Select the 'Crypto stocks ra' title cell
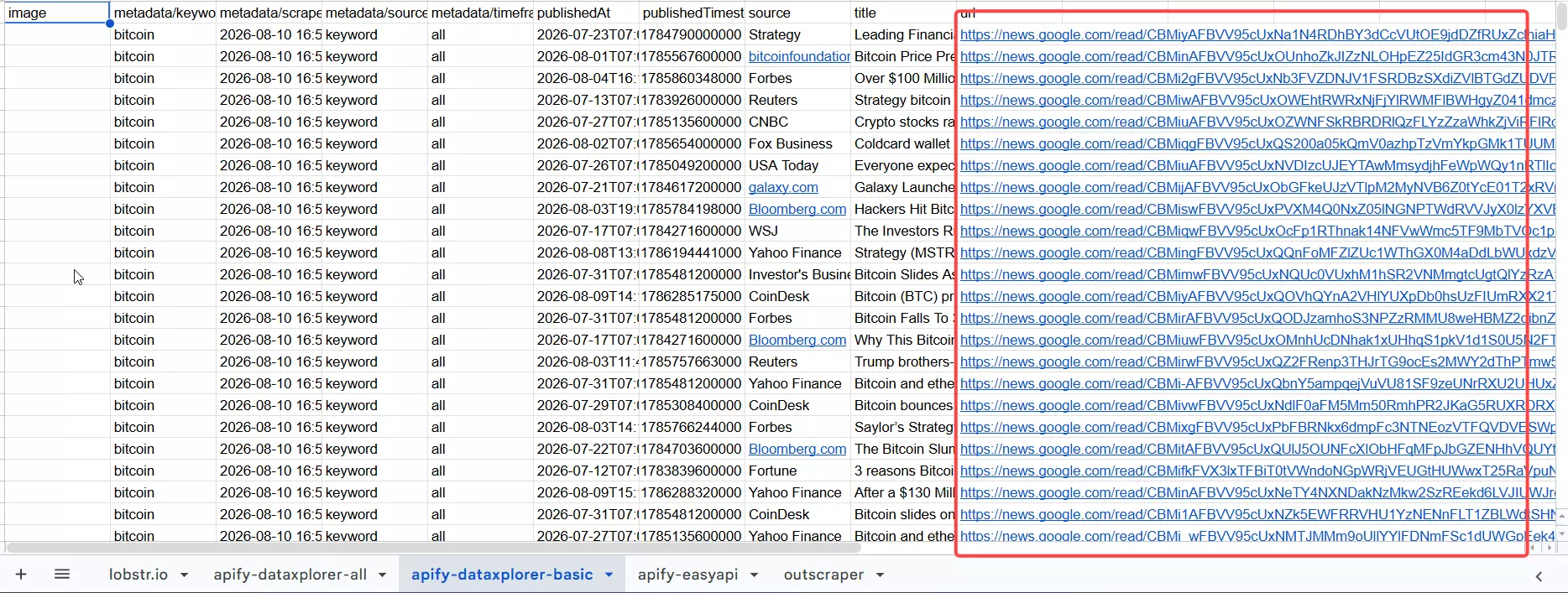 tap(904, 122)
